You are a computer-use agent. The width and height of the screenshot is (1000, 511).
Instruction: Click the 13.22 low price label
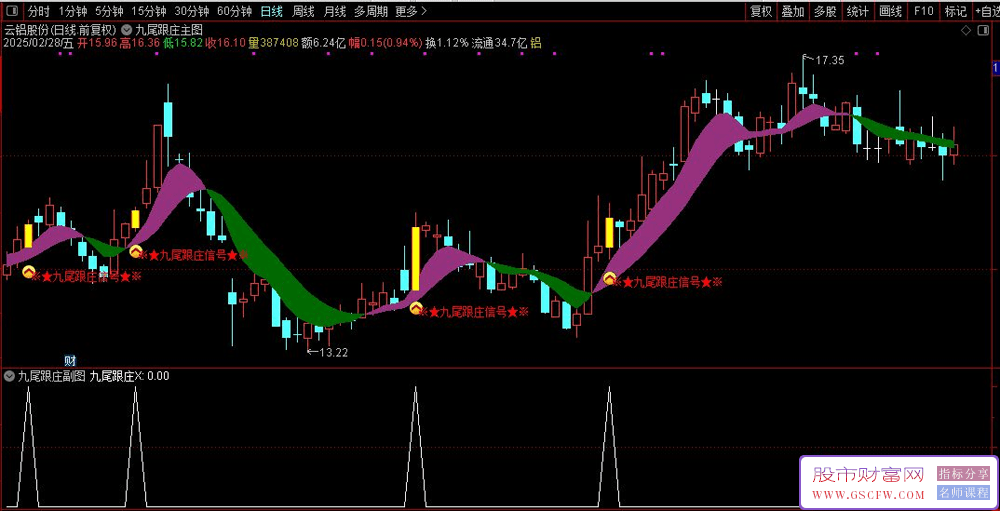pyautogui.click(x=332, y=352)
